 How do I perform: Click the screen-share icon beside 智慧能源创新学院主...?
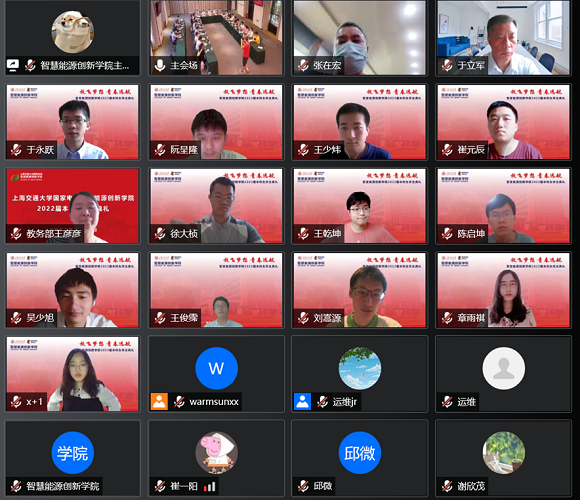13,65
